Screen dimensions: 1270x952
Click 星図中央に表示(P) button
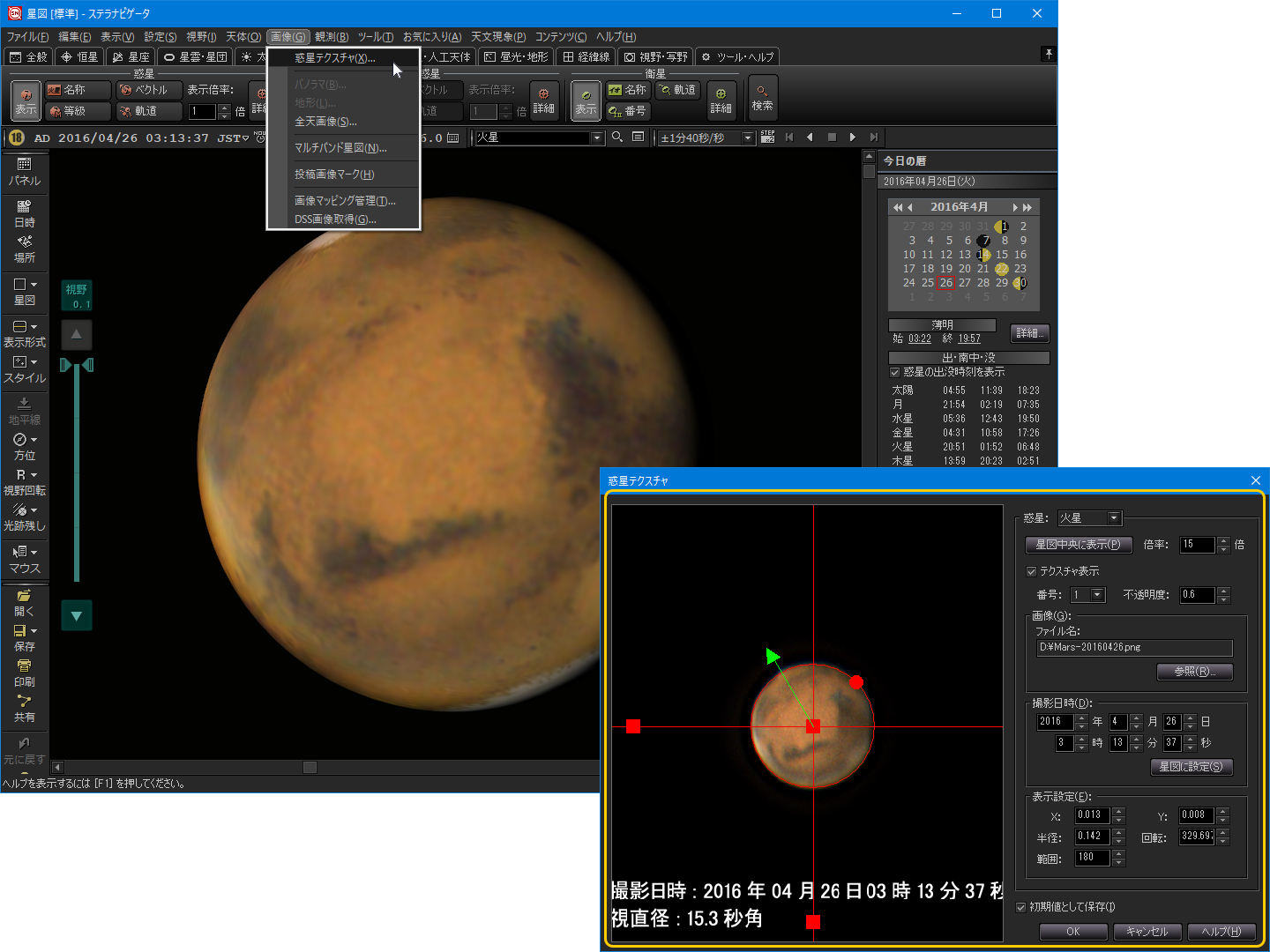point(1078,545)
